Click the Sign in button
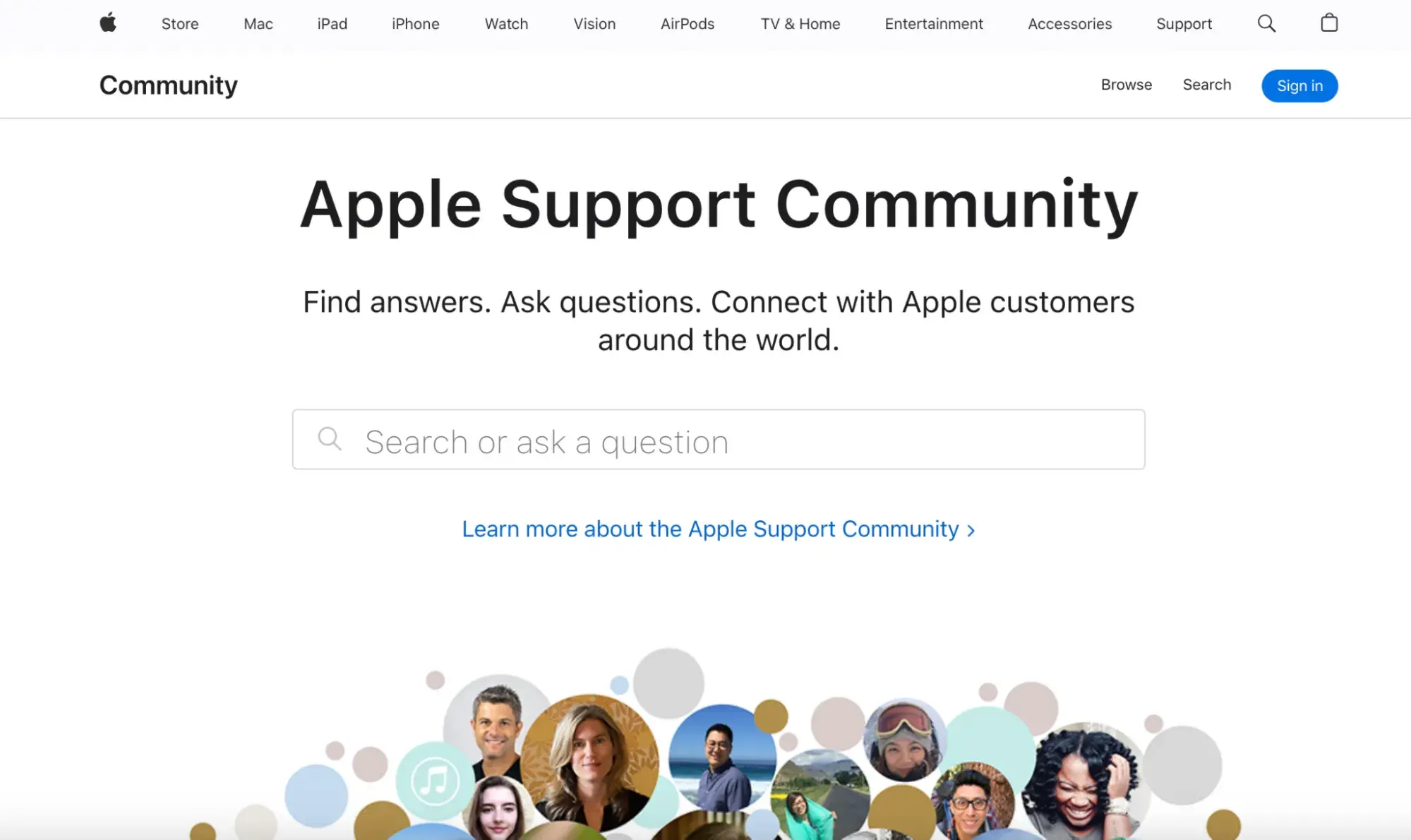This screenshot has width=1411, height=840. click(1300, 85)
